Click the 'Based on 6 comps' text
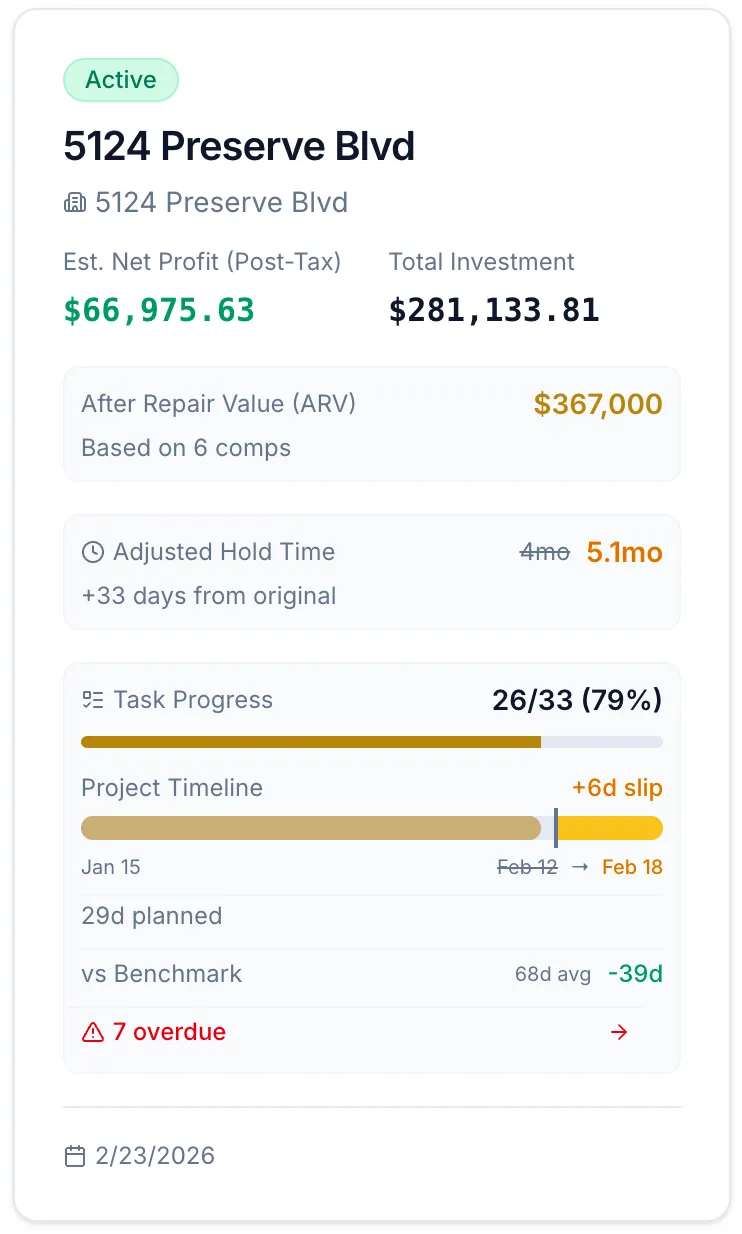The width and height of the screenshot is (742, 1234). (186, 448)
